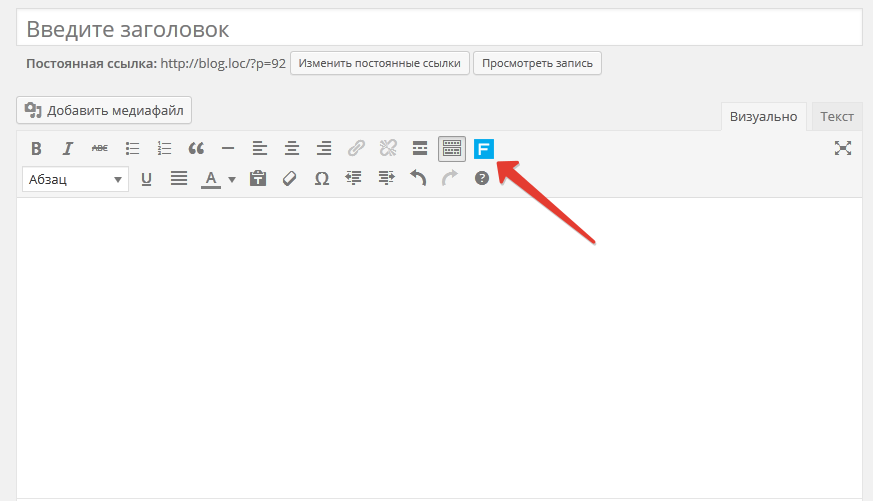Screen dimensions: 873x501
Task: Switch to the Текст editor tab
Action: coord(837,116)
